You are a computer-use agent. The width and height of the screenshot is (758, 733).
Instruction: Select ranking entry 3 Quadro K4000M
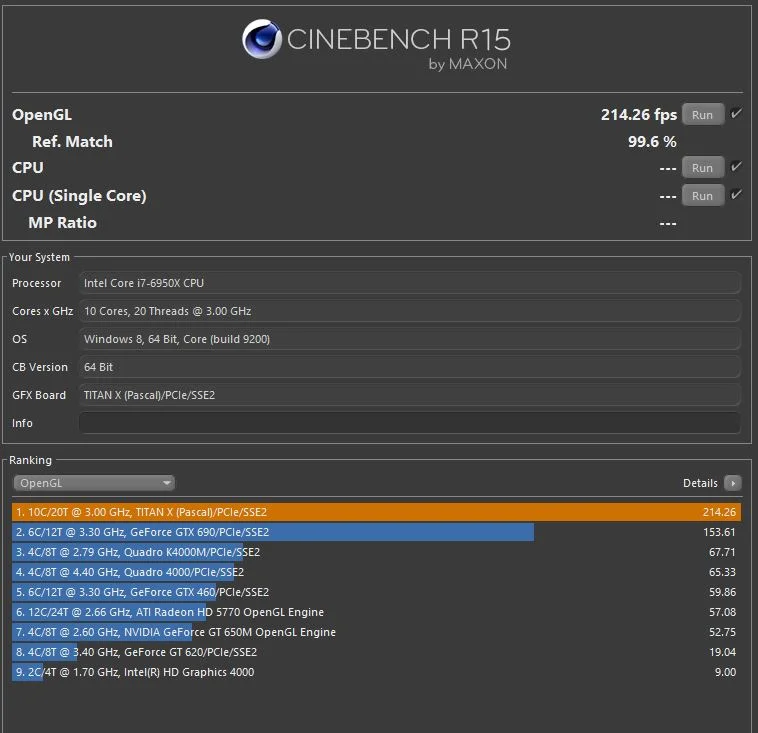[x=377, y=552]
